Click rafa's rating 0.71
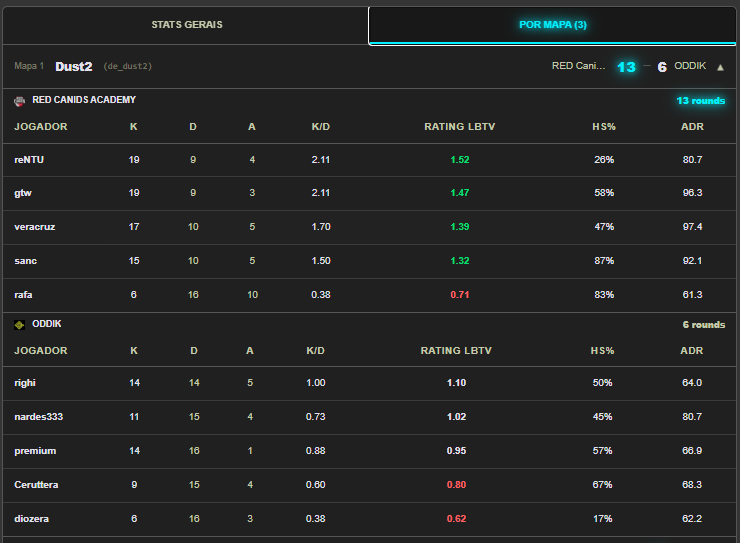Image resolution: width=740 pixels, height=543 pixels. (460, 295)
